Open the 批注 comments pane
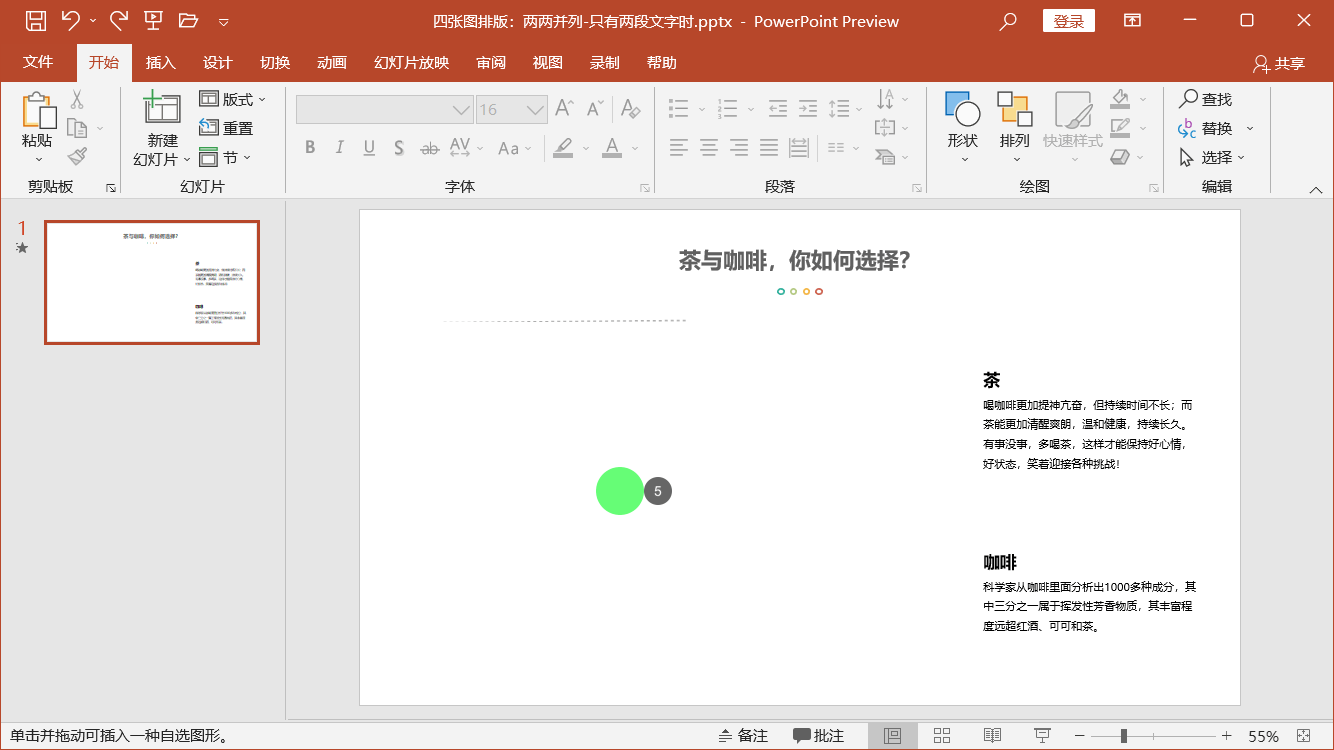This screenshot has width=1334, height=750. pos(818,736)
